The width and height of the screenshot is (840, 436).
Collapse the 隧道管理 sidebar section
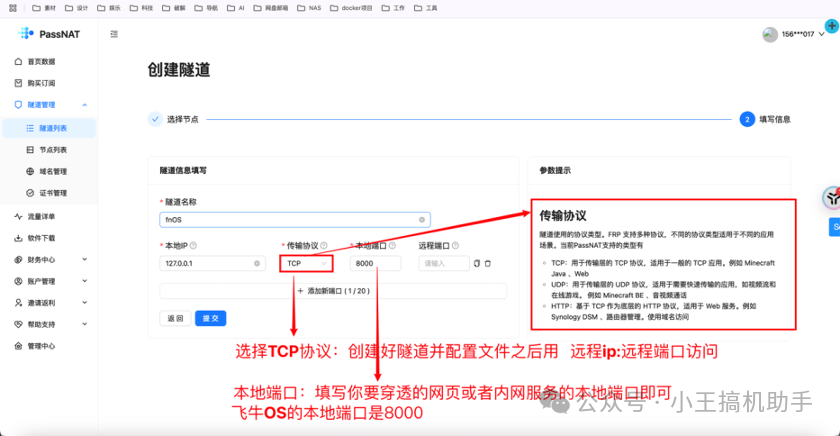84,104
